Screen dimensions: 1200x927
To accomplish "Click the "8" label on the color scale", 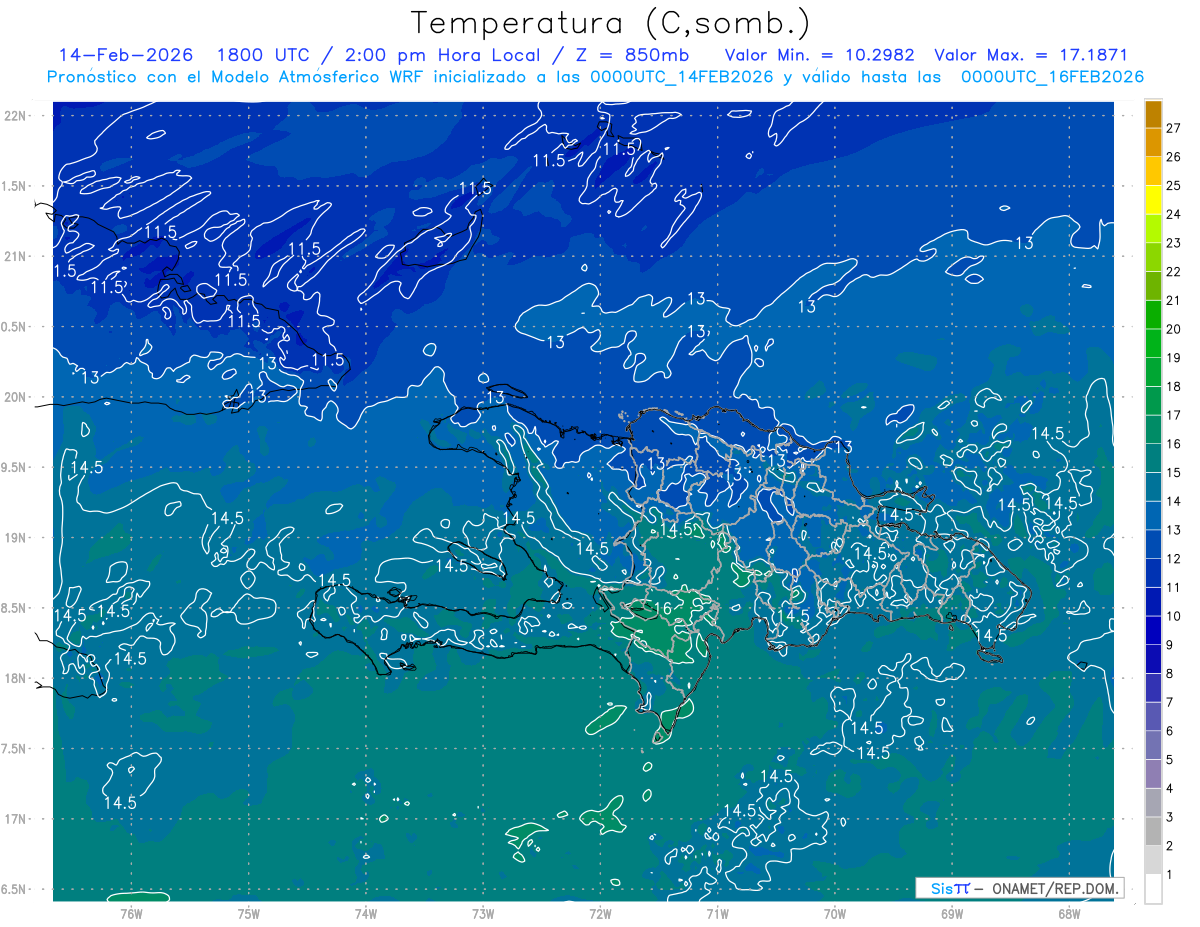I will pos(1170,673).
